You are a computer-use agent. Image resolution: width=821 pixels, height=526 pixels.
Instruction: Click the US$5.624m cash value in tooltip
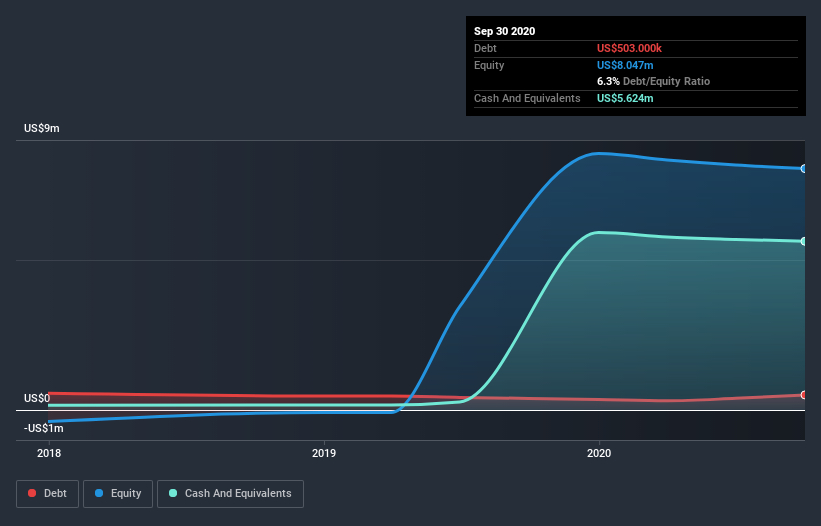tap(625, 98)
